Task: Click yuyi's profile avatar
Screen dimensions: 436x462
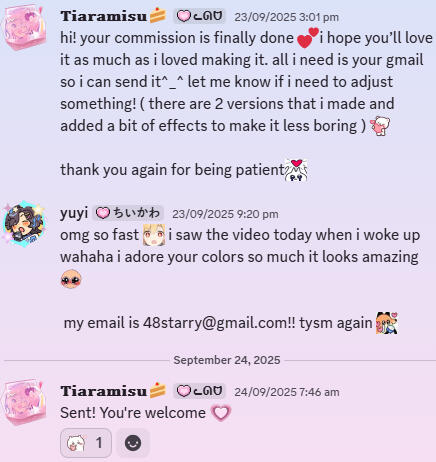Action: (x=25, y=224)
